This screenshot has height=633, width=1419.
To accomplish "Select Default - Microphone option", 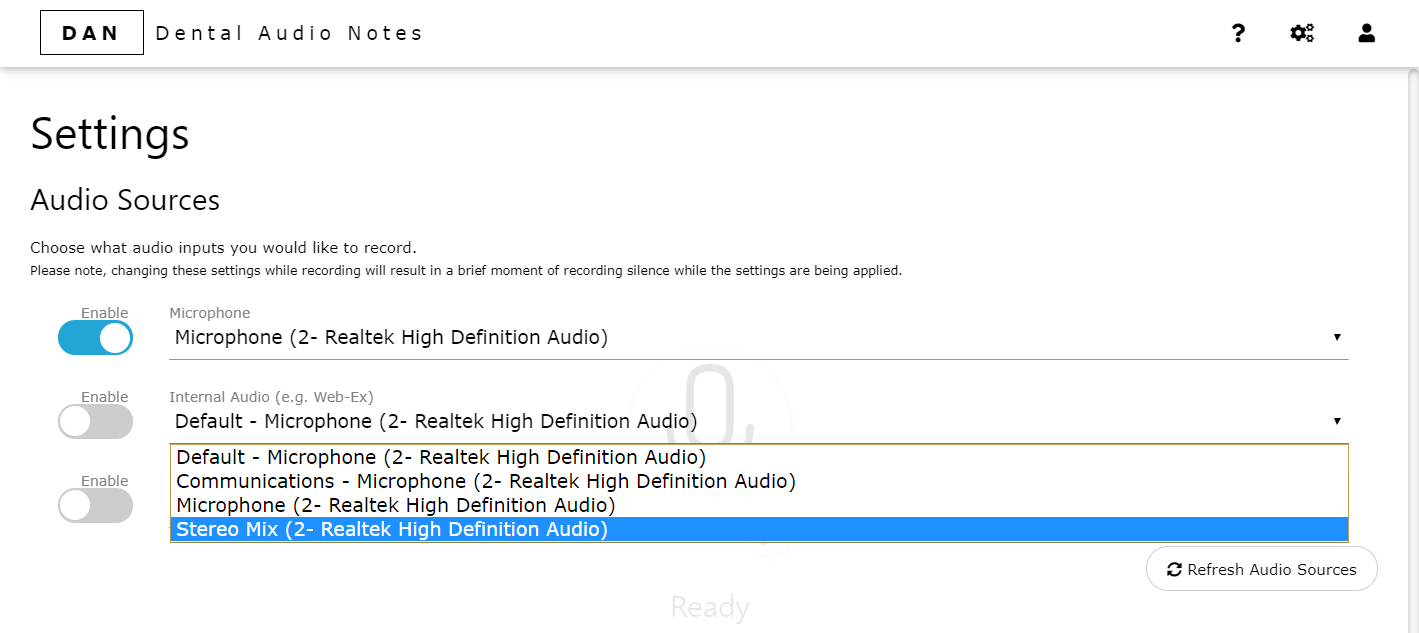I will coord(441,458).
